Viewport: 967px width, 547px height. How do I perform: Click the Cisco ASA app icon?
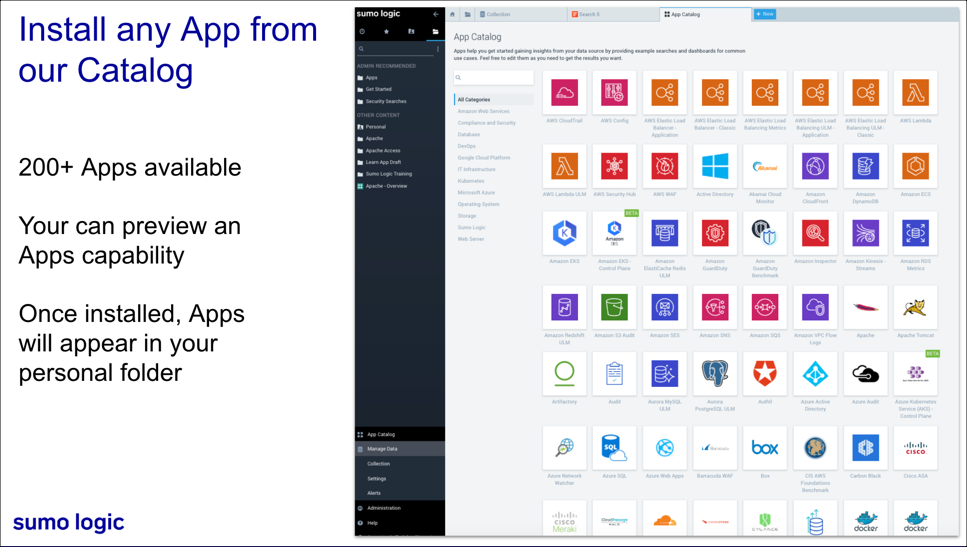coord(915,448)
